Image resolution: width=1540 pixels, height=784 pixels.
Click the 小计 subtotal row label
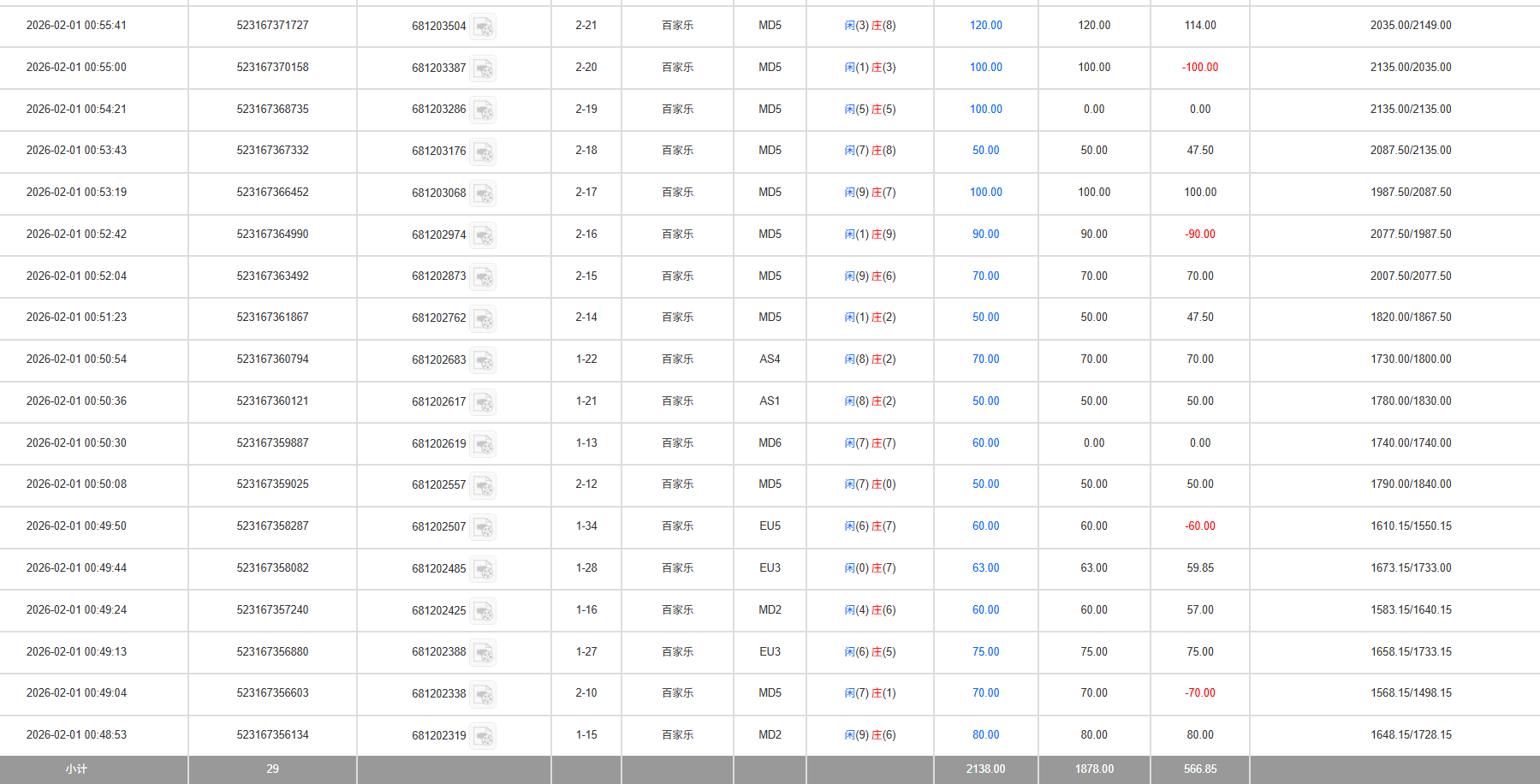tap(76, 769)
